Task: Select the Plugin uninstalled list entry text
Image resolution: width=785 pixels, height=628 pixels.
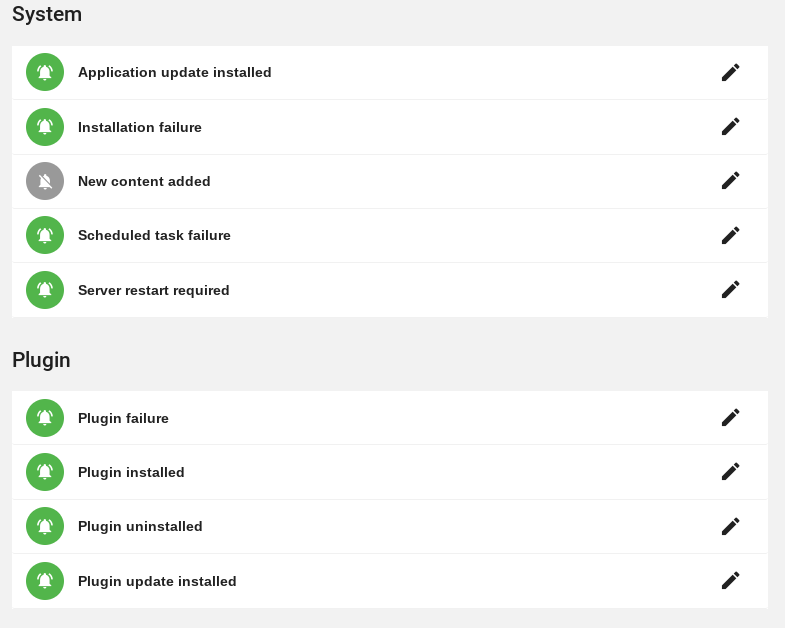Action: [140, 526]
